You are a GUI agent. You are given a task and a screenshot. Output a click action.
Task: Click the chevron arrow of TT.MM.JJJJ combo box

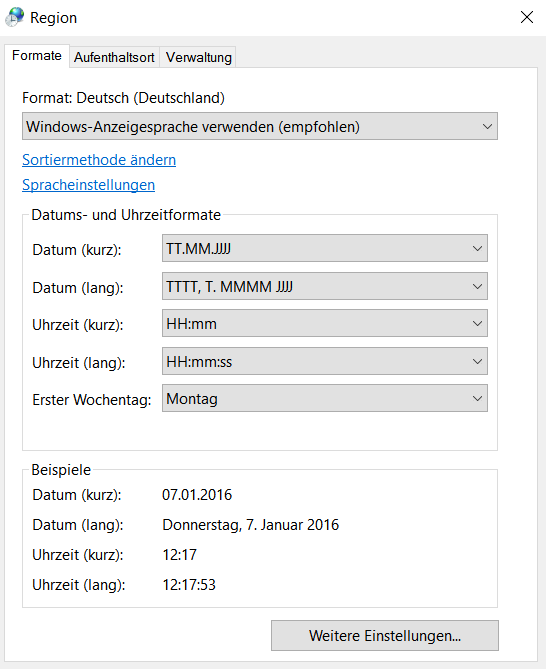(x=477, y=248)
